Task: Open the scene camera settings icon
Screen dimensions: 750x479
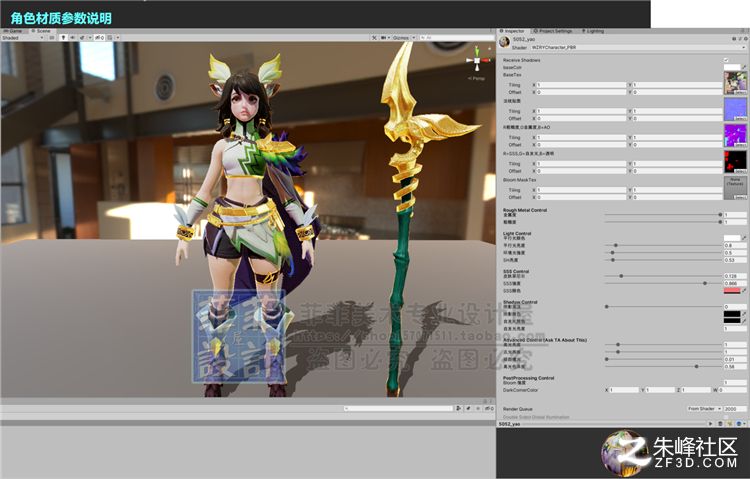Action: click(x=384, y=37)
